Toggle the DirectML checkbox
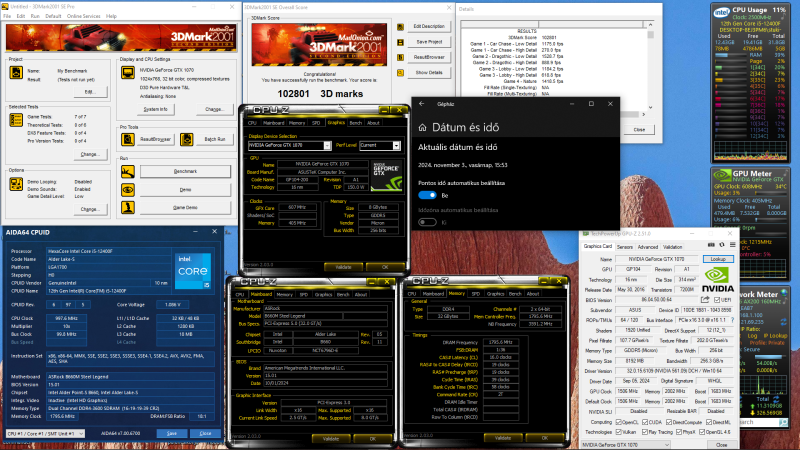 coord(709,422)
